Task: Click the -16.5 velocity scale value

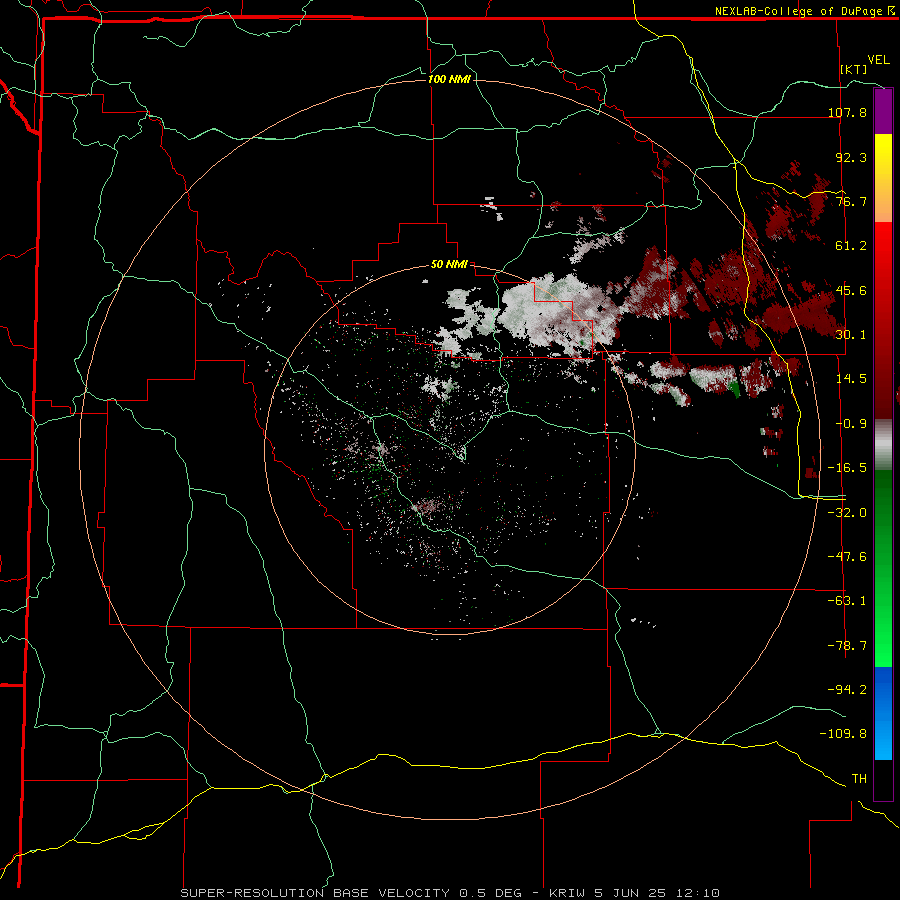Action: [847, 468]
